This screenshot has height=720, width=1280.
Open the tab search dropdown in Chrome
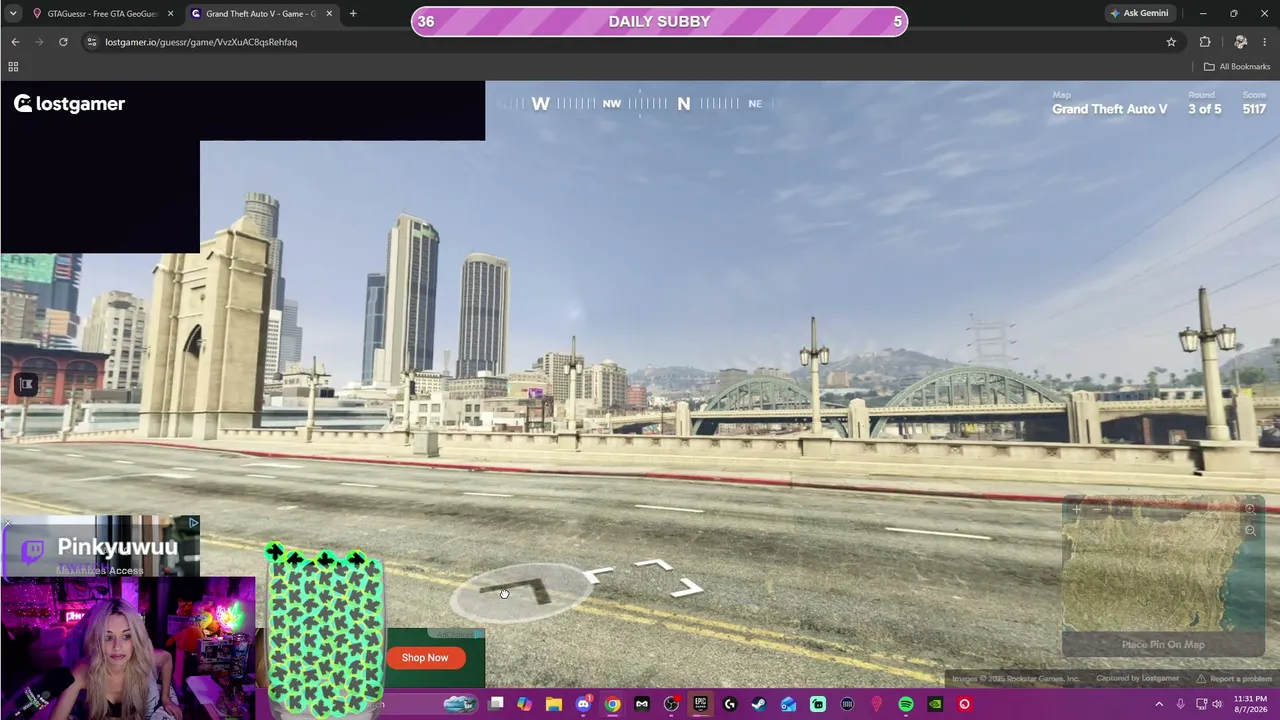tap(13, 14)
